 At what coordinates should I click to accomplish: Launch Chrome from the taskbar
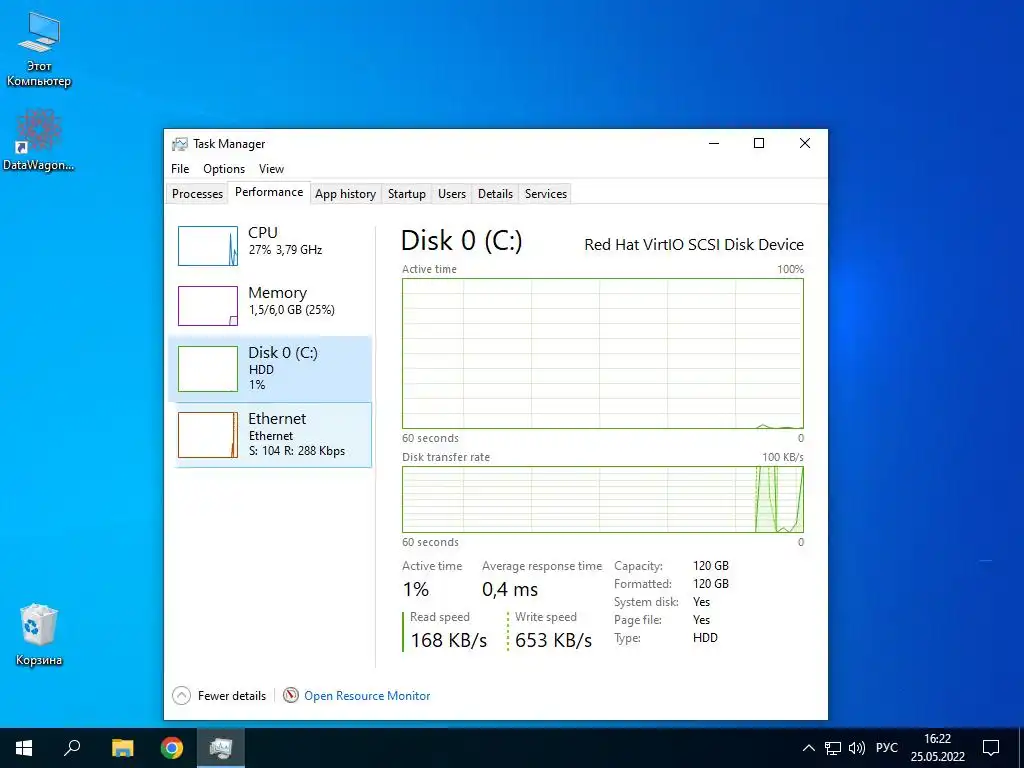pos(172,748)
